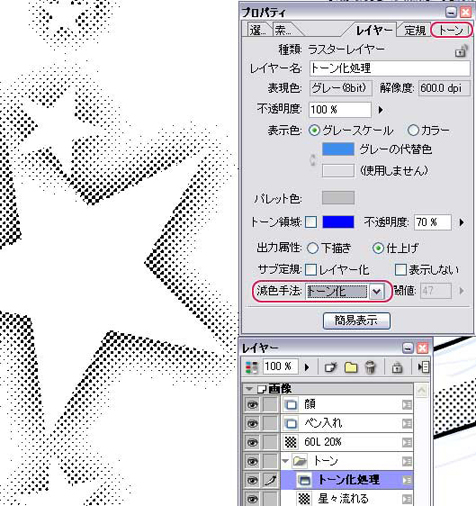Switch to the トーン tab
The image size is (476, 506).
[451, 30]
